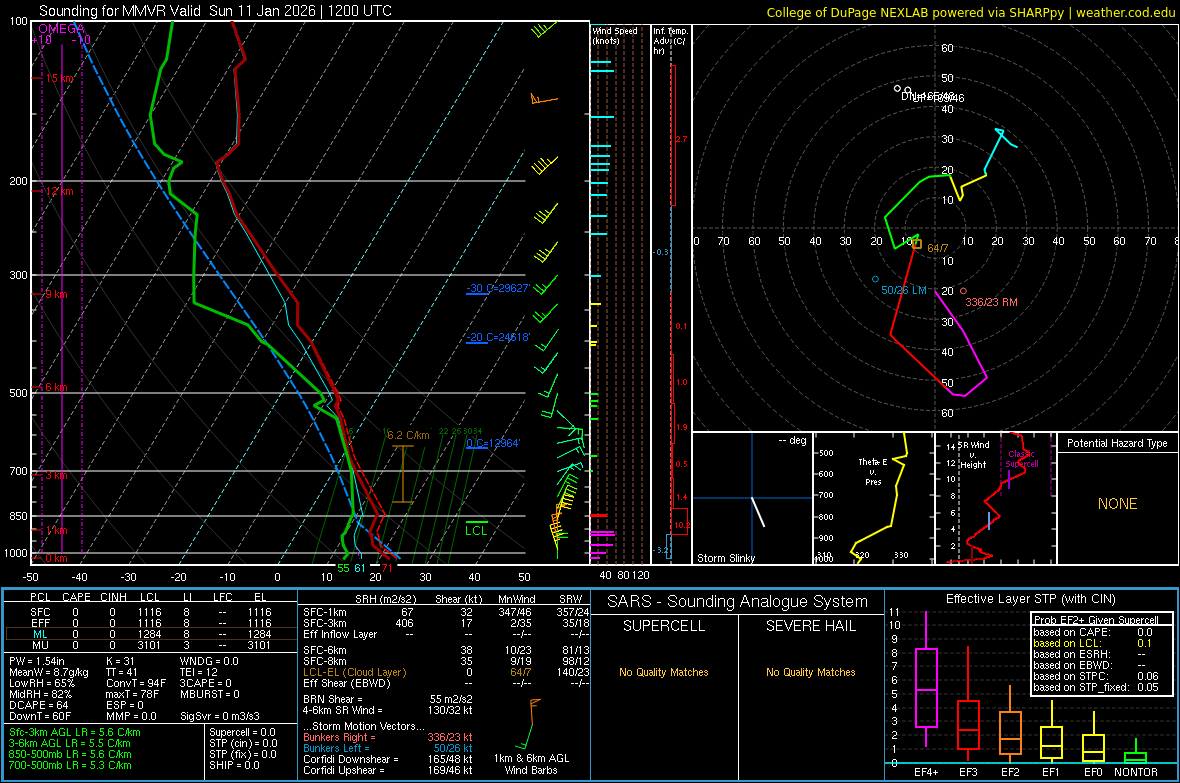This screenshot has width=1180, height=783.
Task: Click the '336/23 RM' hodograph label
Action: coord(991,302)
